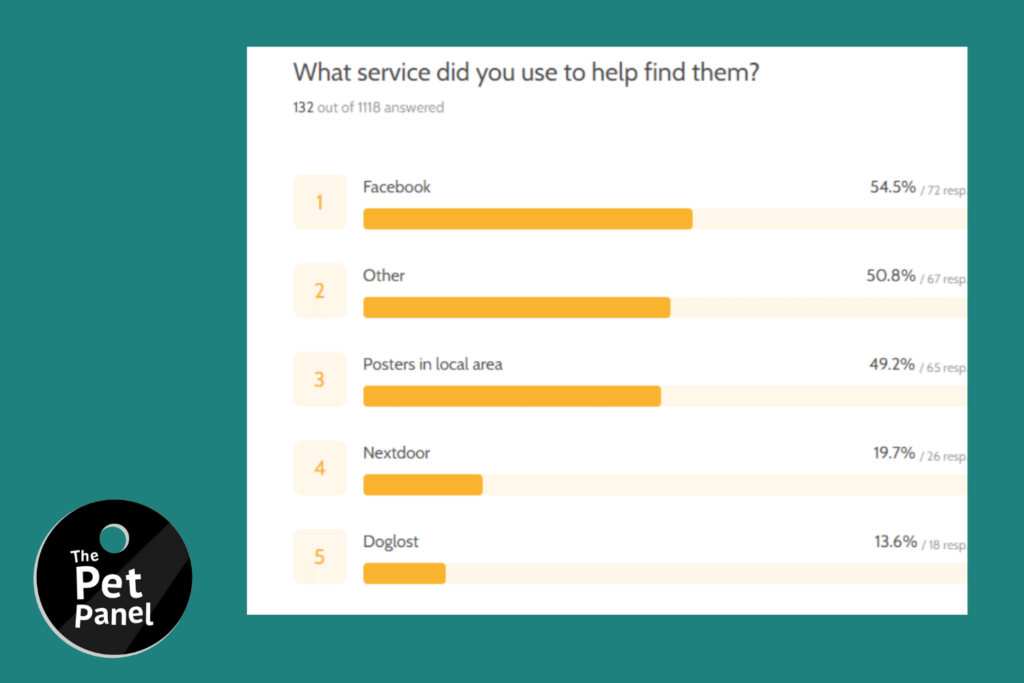Screen dimensions: 1024x683
Task: Click the Nextdoor orange result bar
Action: point(423,485)
